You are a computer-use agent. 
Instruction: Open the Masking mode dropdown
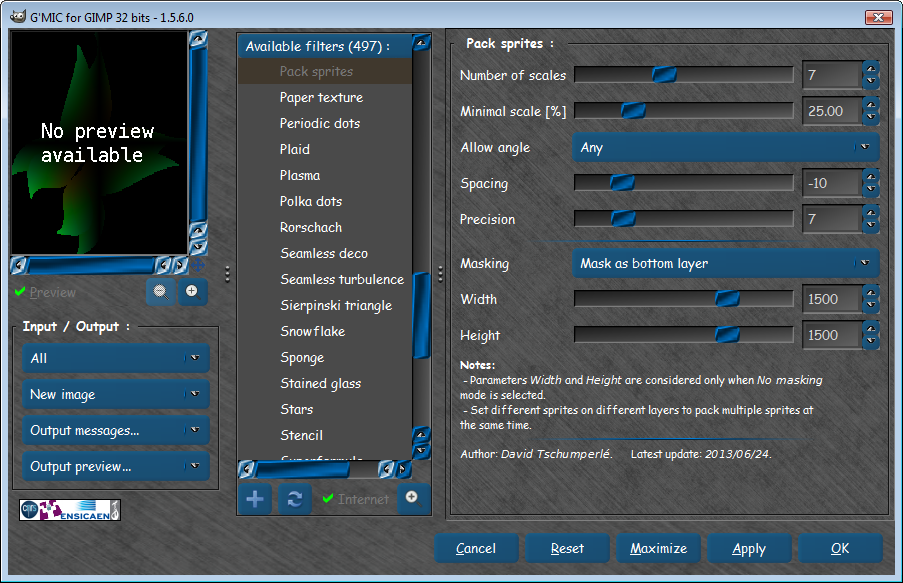tap(726, 263)
